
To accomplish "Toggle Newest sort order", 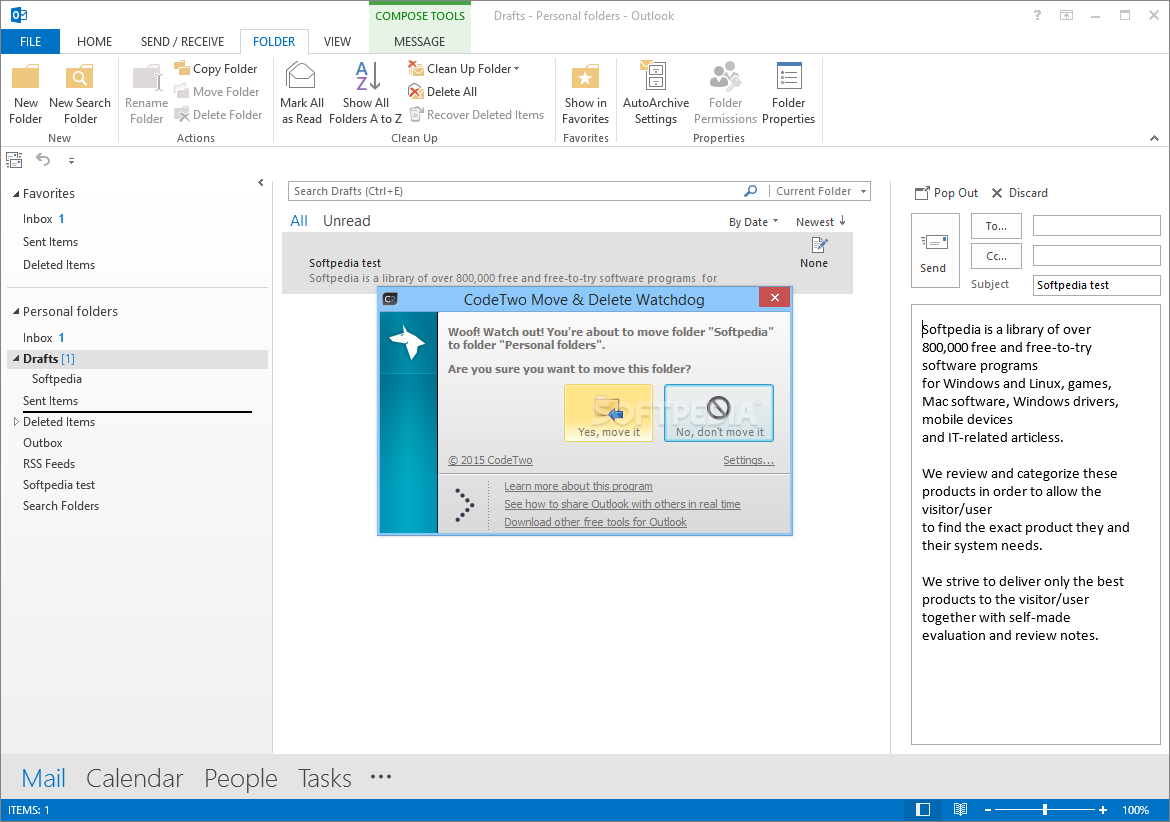I will (x=821, y=222).
